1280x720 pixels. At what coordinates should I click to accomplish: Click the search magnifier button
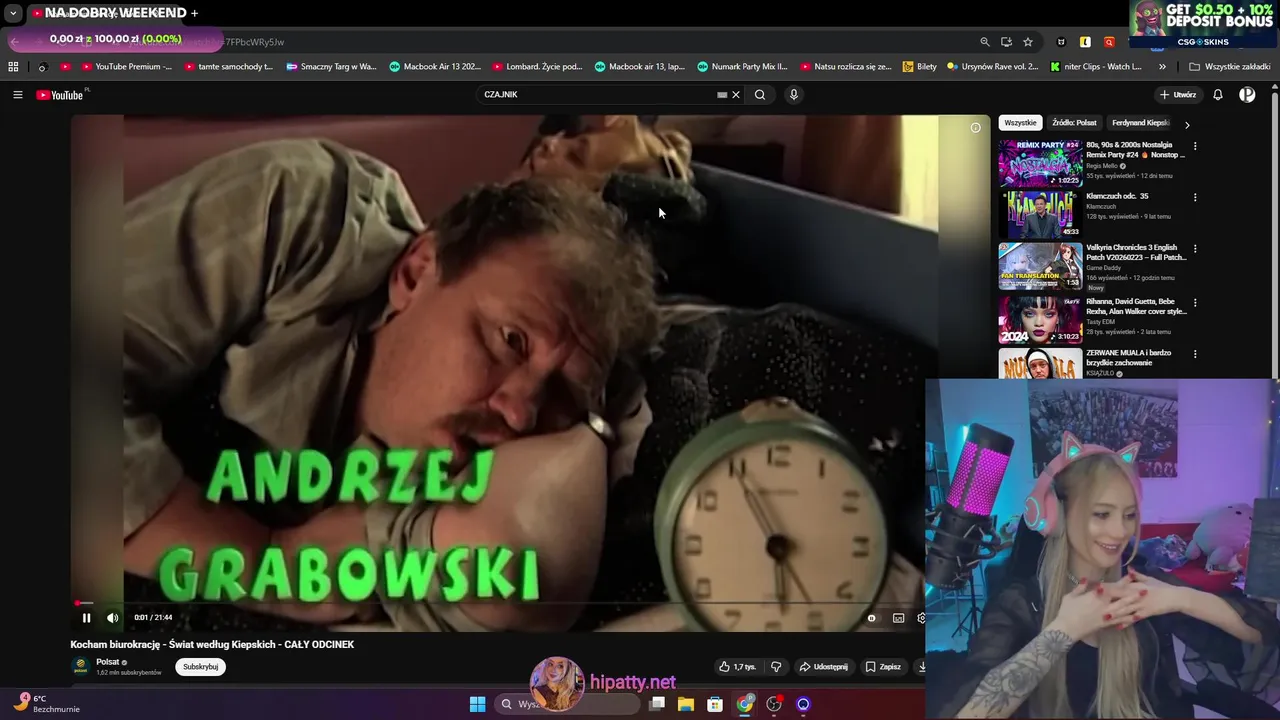pyautogui.click(x=760, y=95)
